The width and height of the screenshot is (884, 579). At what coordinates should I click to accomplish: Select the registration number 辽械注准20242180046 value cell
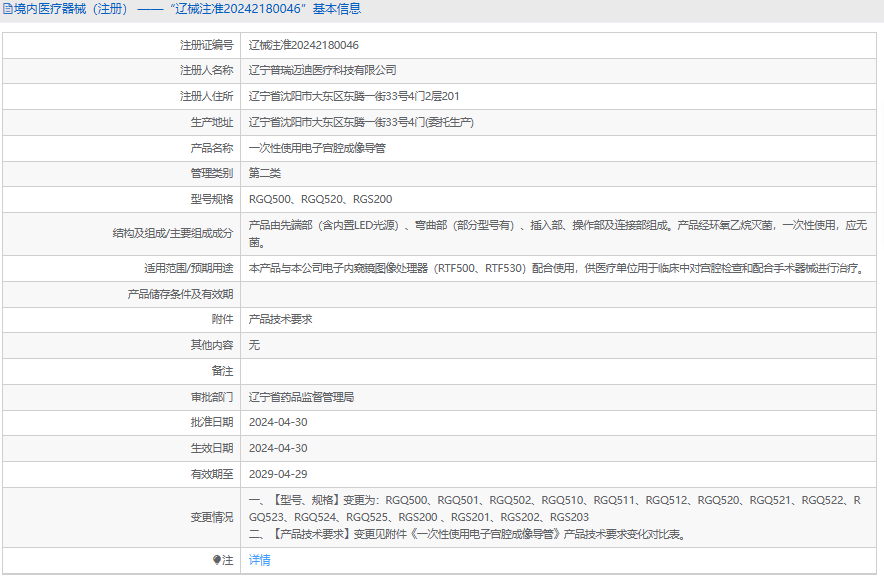point(303,45)
